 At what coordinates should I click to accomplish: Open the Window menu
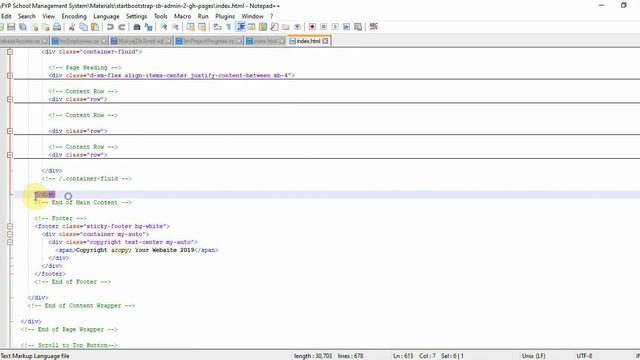(x=252, y=16)
